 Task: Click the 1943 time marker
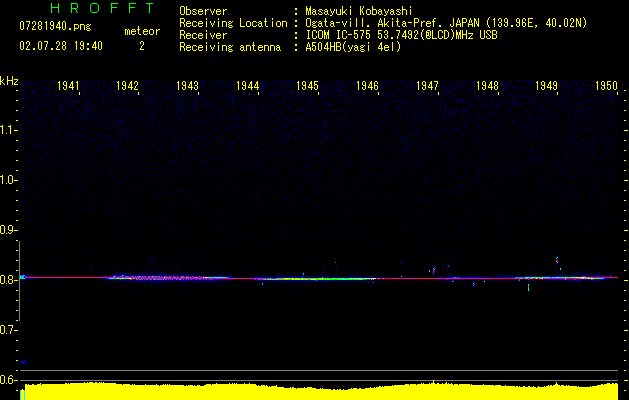click(x=187, y=85)
